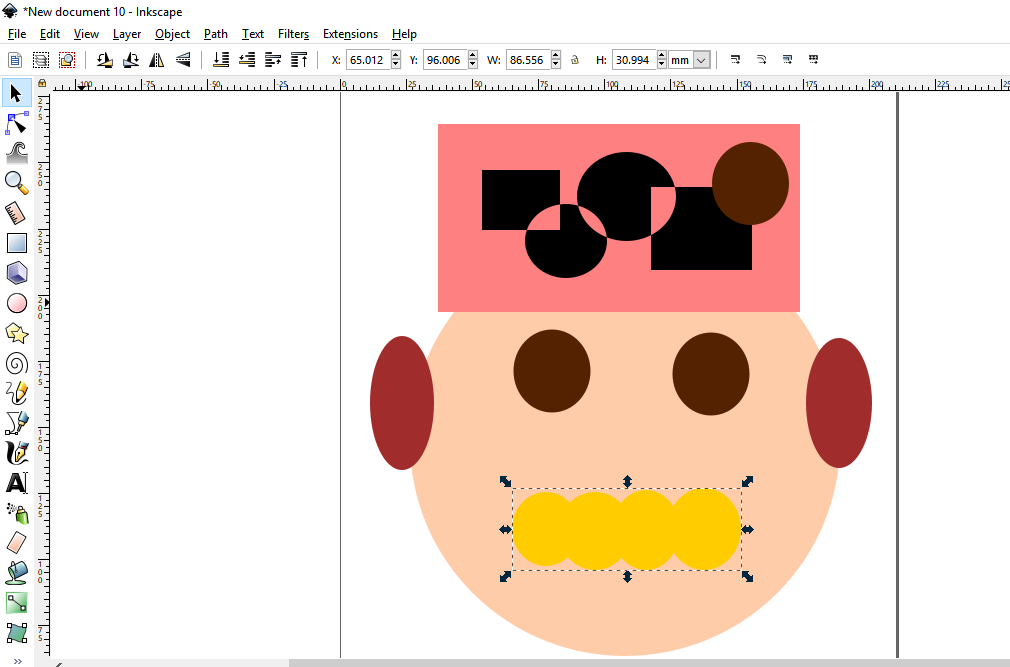Toggle scaling rounded rectangle corners
The width and height of the screenshot is (1010, 667).
[x=761, y=60]
